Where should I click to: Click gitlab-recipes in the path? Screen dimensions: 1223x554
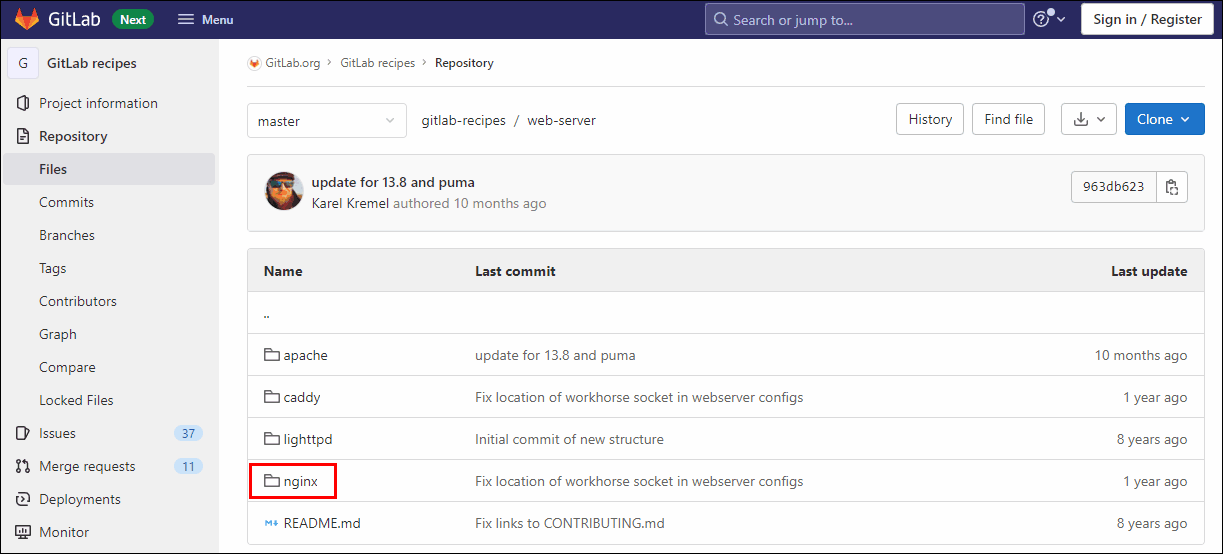pos(463,120)
